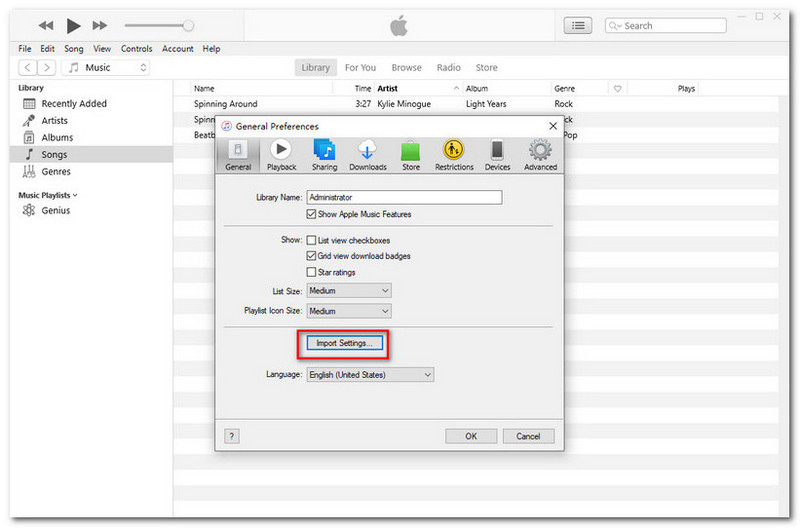Click the heart Love column header
This screenshot has width=800, height=528.
pyautogui.click(x=617, y=88)
